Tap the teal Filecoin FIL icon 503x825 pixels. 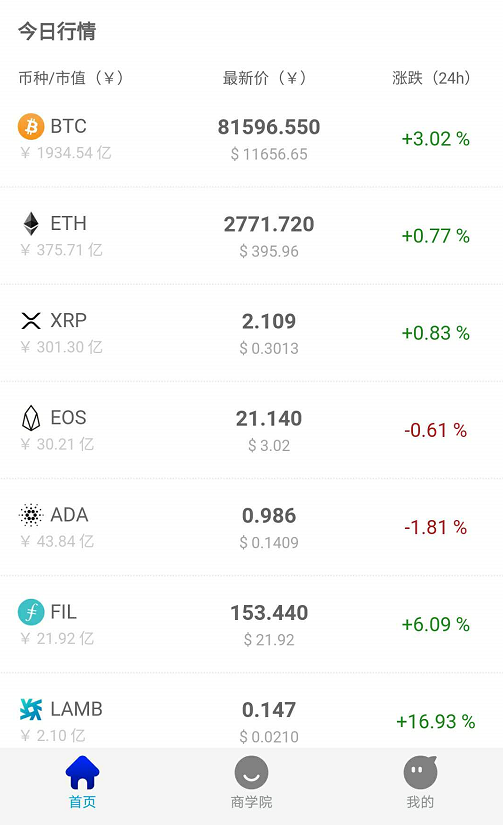[x=31, y=612]
